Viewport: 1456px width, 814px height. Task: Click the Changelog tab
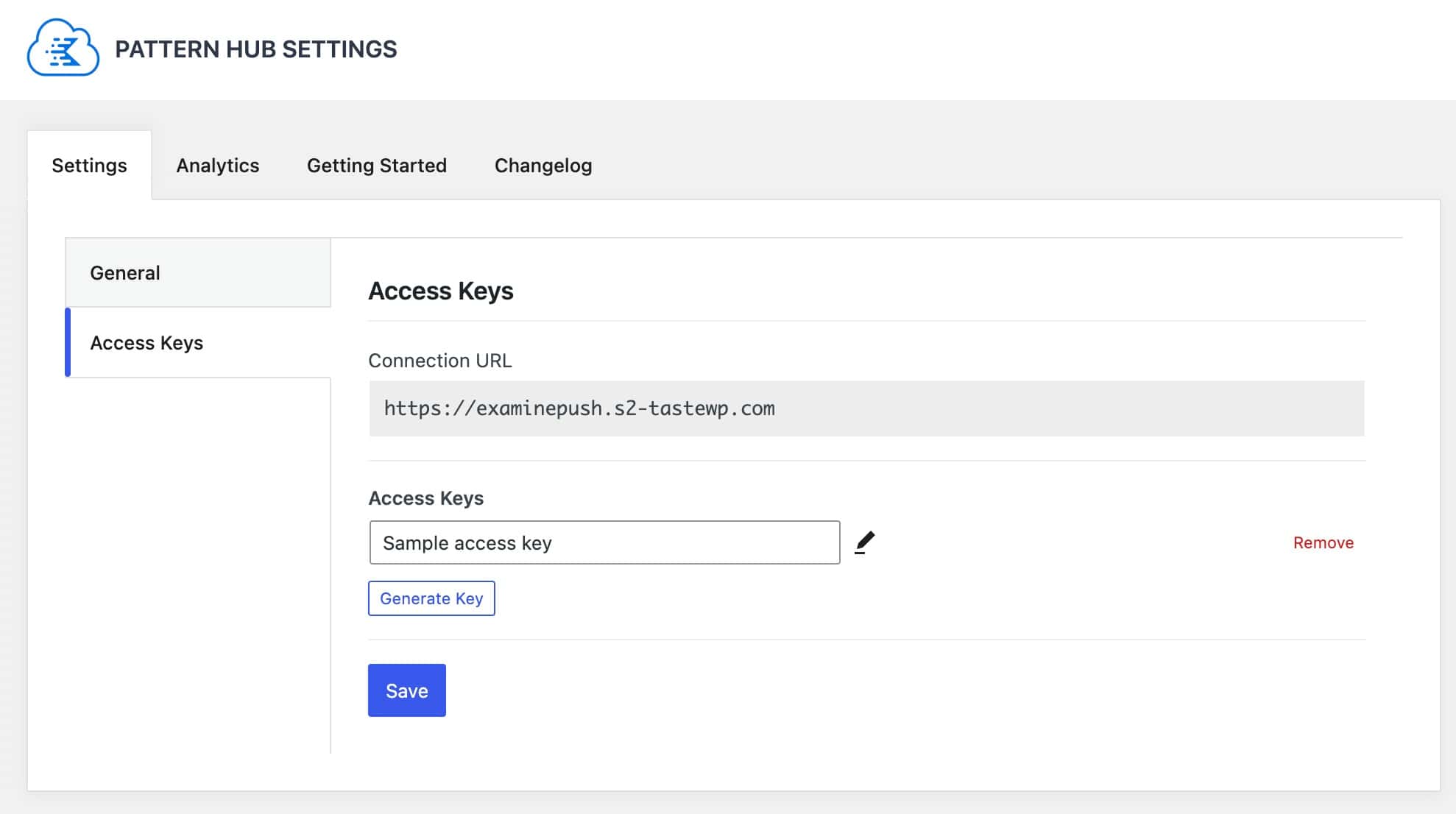(x=544, y=164)
